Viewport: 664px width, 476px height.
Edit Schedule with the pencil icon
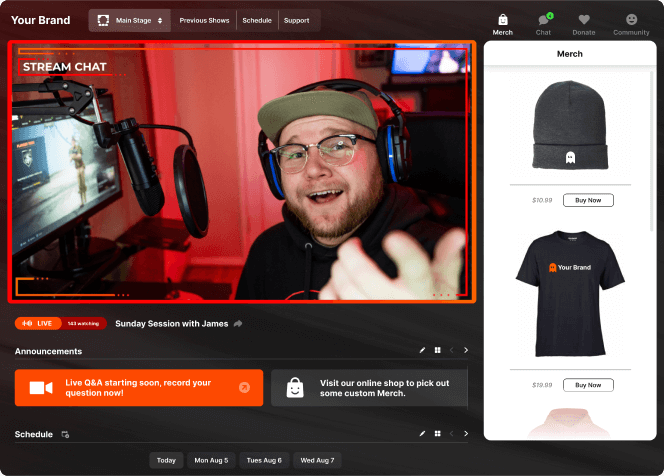(422, 434)
